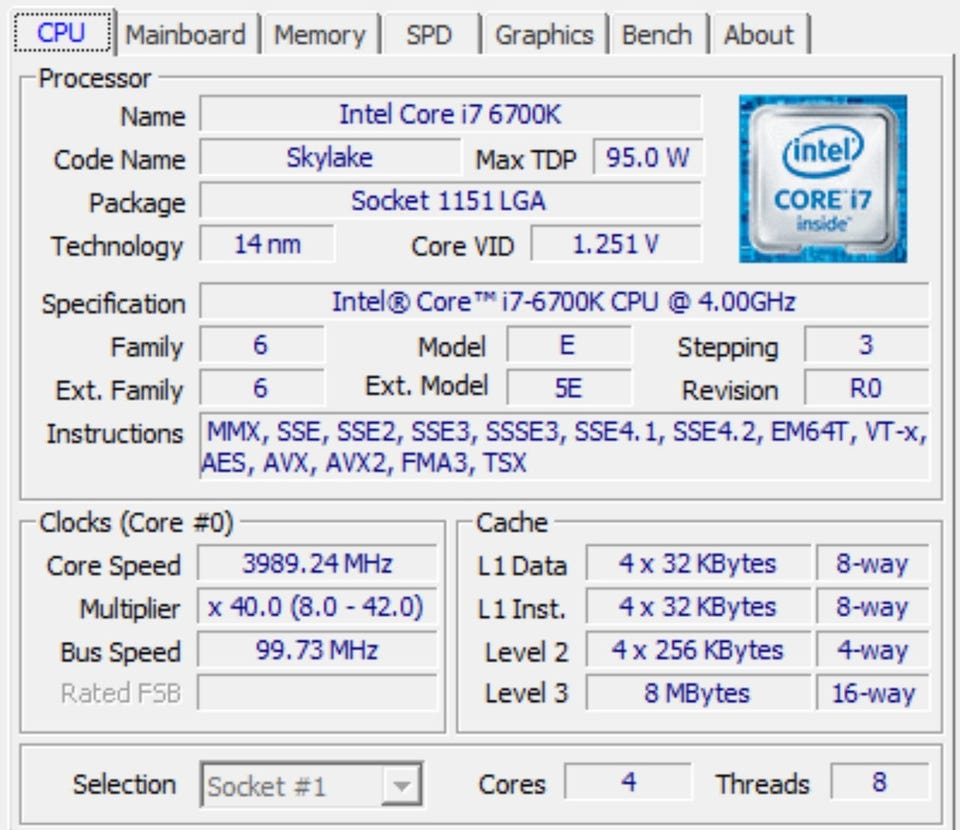The image size is (960, 830).
Task: Open the Mainboard tab
Action: coord(186,34)
